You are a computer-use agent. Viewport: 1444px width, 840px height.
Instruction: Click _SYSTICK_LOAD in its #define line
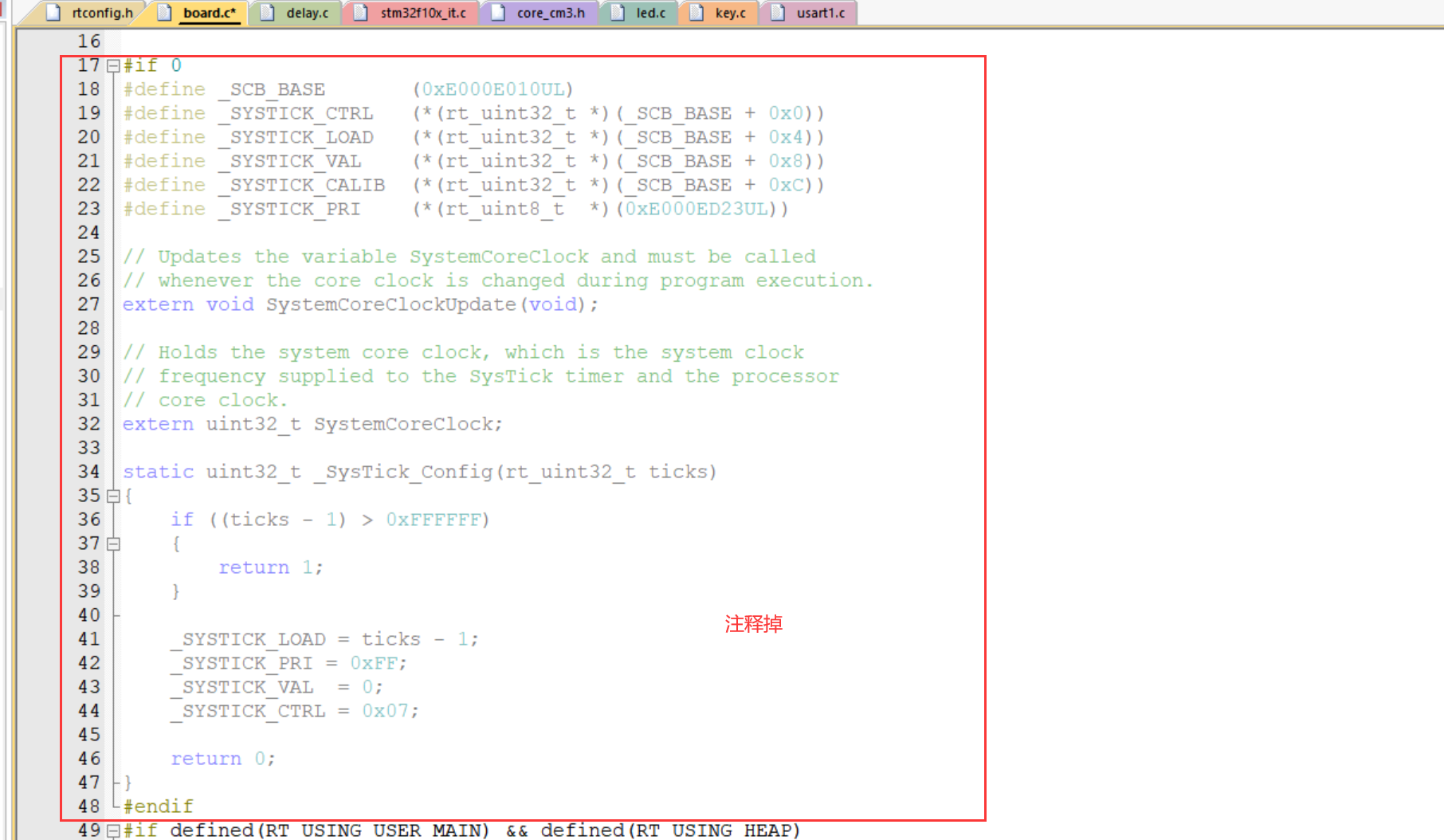click(296, 137)
